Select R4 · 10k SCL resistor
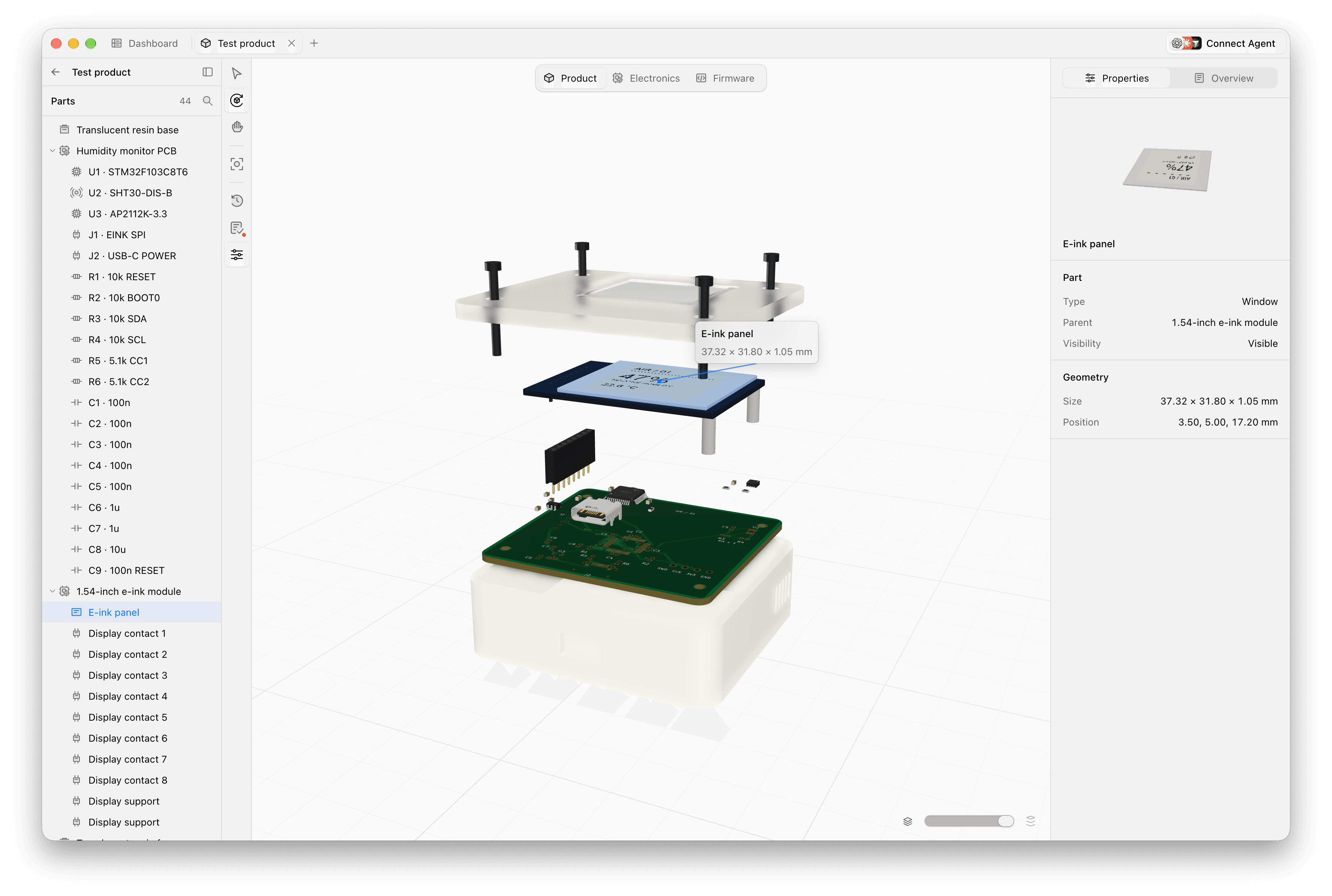The image size is (1332, 896). point(132,340)
